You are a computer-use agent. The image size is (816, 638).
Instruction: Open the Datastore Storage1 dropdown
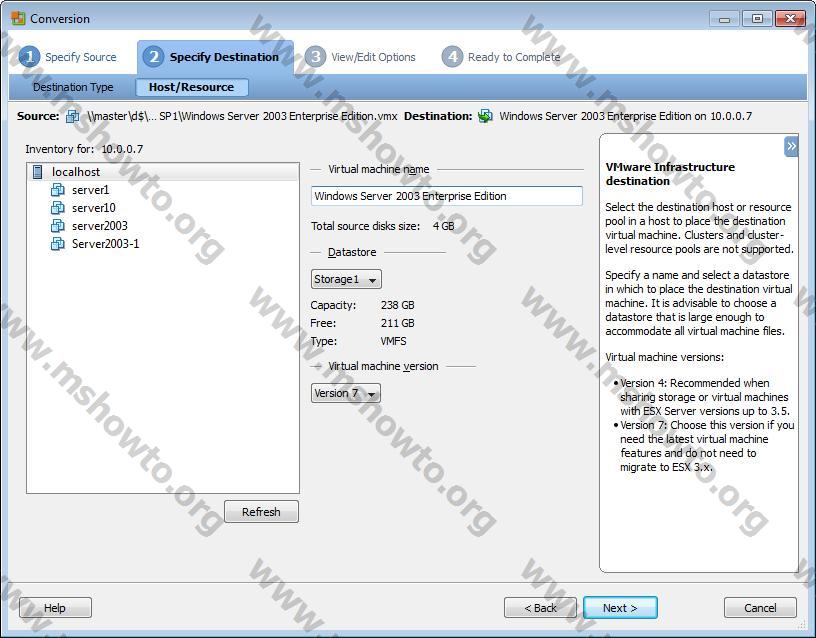tap(346, 279)
